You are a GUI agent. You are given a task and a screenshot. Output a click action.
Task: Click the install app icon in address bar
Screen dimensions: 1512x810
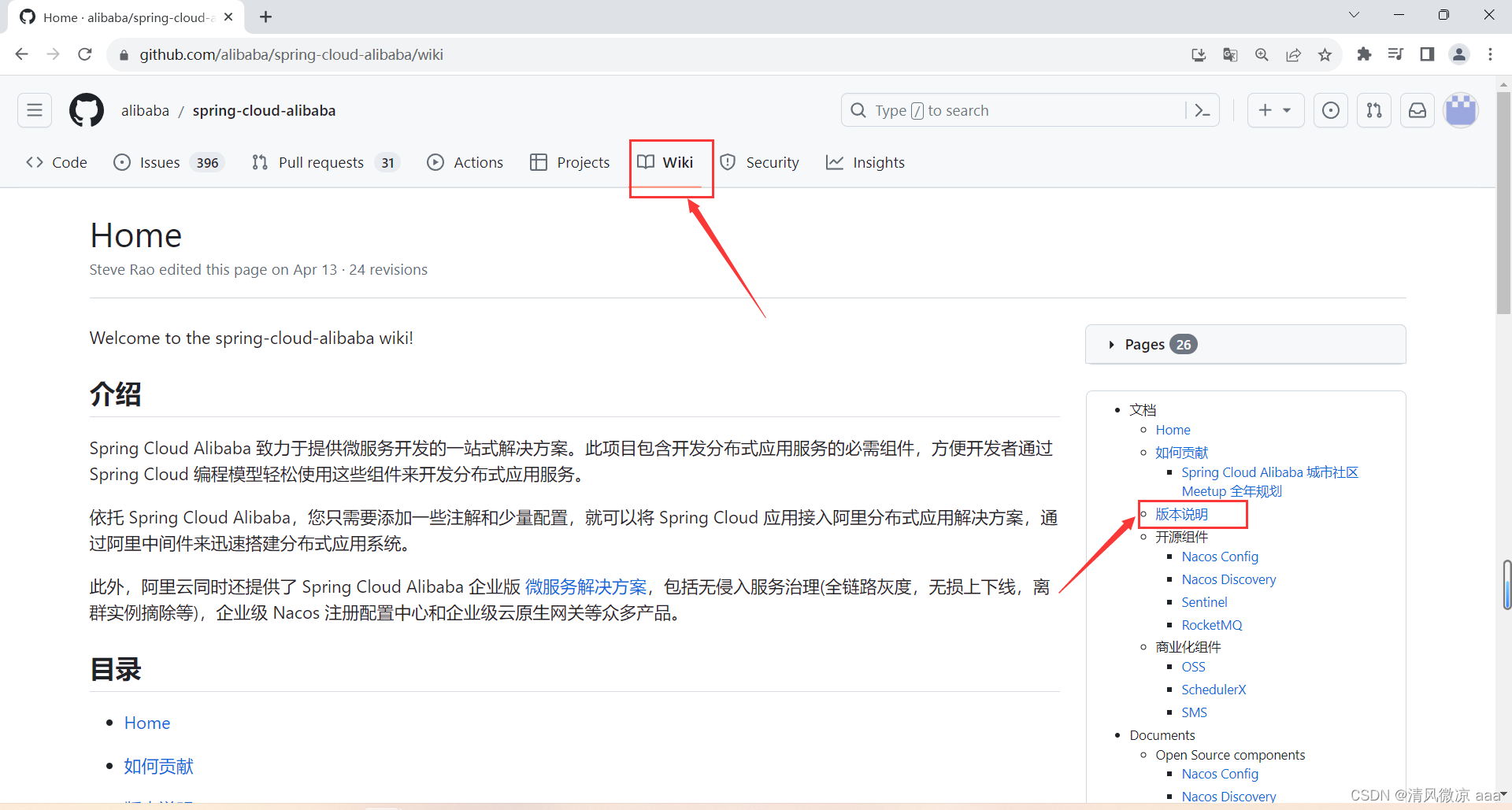[1199, 54]
